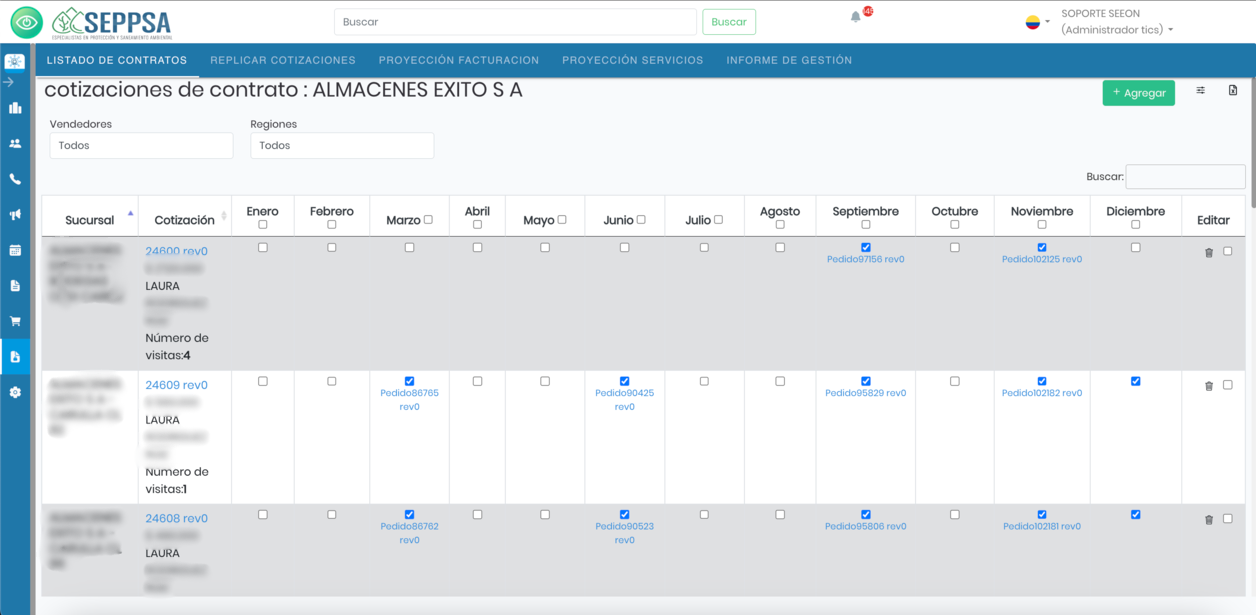Open the notifications bell
The height and width of the screenshot is (615, 1256).
(856, 17)
